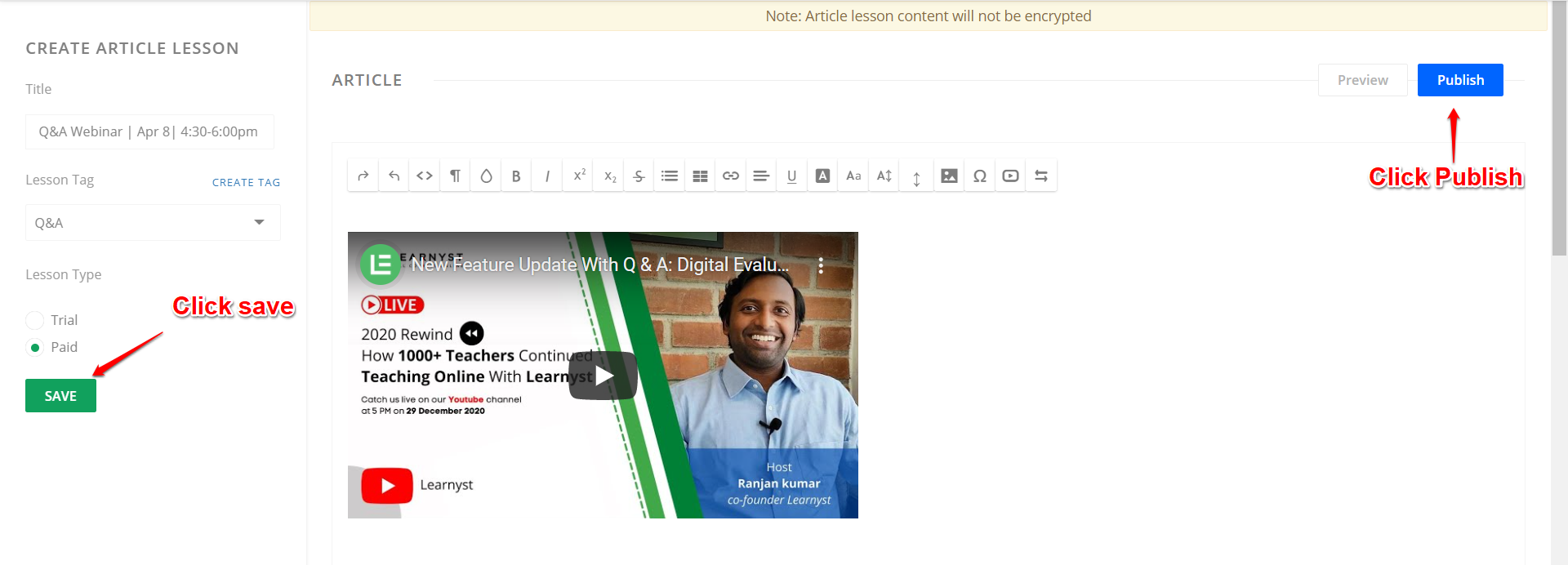Insert a hyperlink with chain icon
The height and width of the screenshot is (565, 1568).
731,176
